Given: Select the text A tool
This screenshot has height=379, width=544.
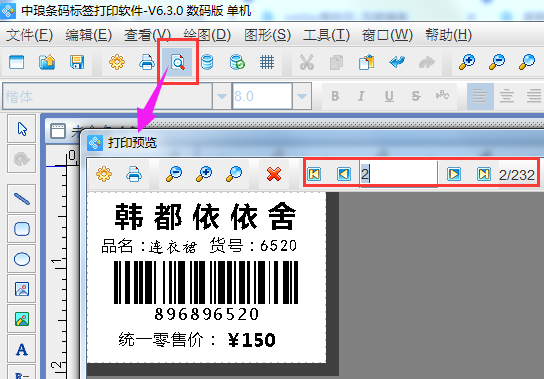Looking at the screenshot, I should point(22,349).
